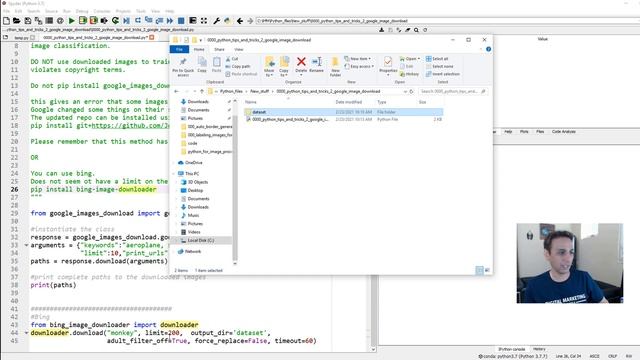Open the New item dropdown

(358, 59)
